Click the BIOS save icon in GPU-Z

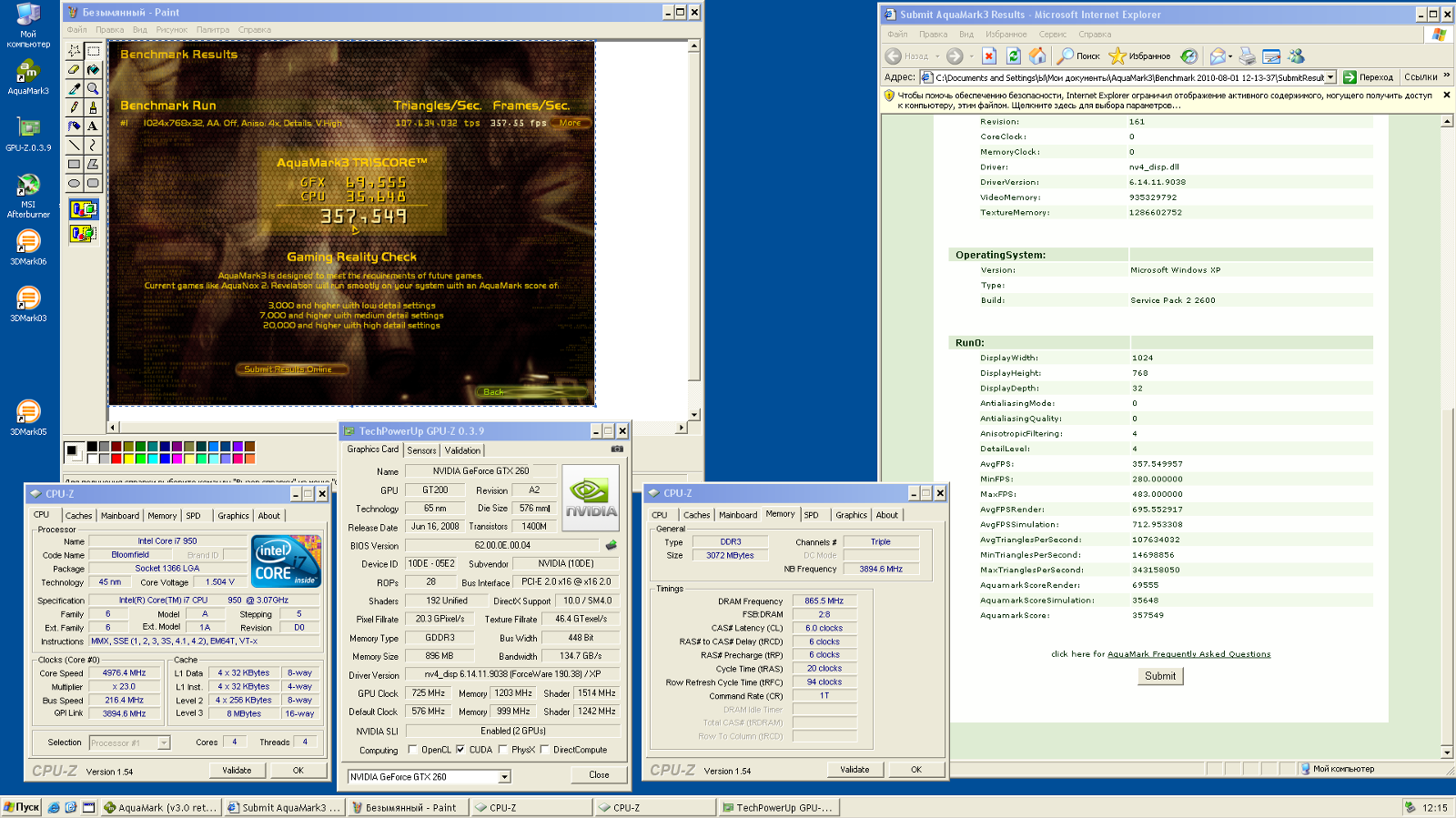coord(612,545)
